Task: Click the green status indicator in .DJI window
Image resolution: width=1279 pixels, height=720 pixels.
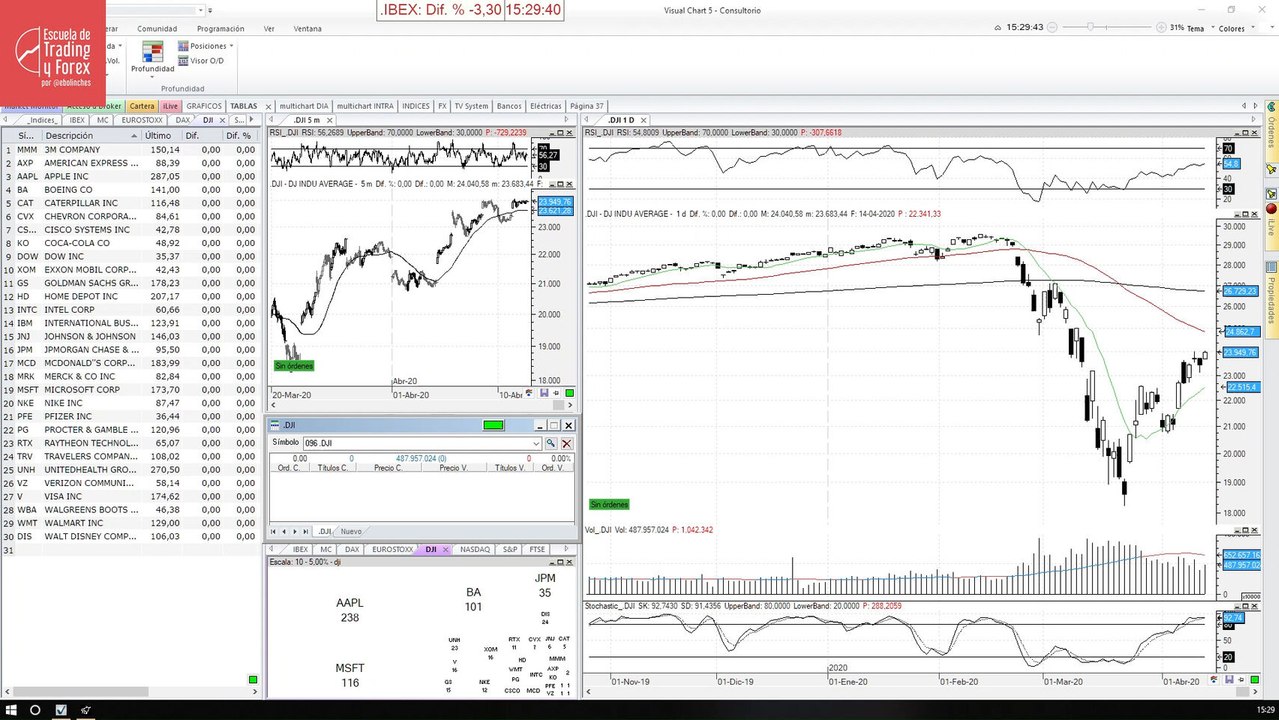Action: [x=492, y=425]
